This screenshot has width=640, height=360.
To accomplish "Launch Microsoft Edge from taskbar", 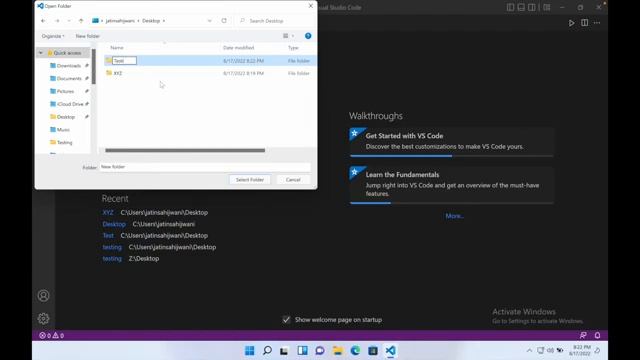I will (355, 351).
